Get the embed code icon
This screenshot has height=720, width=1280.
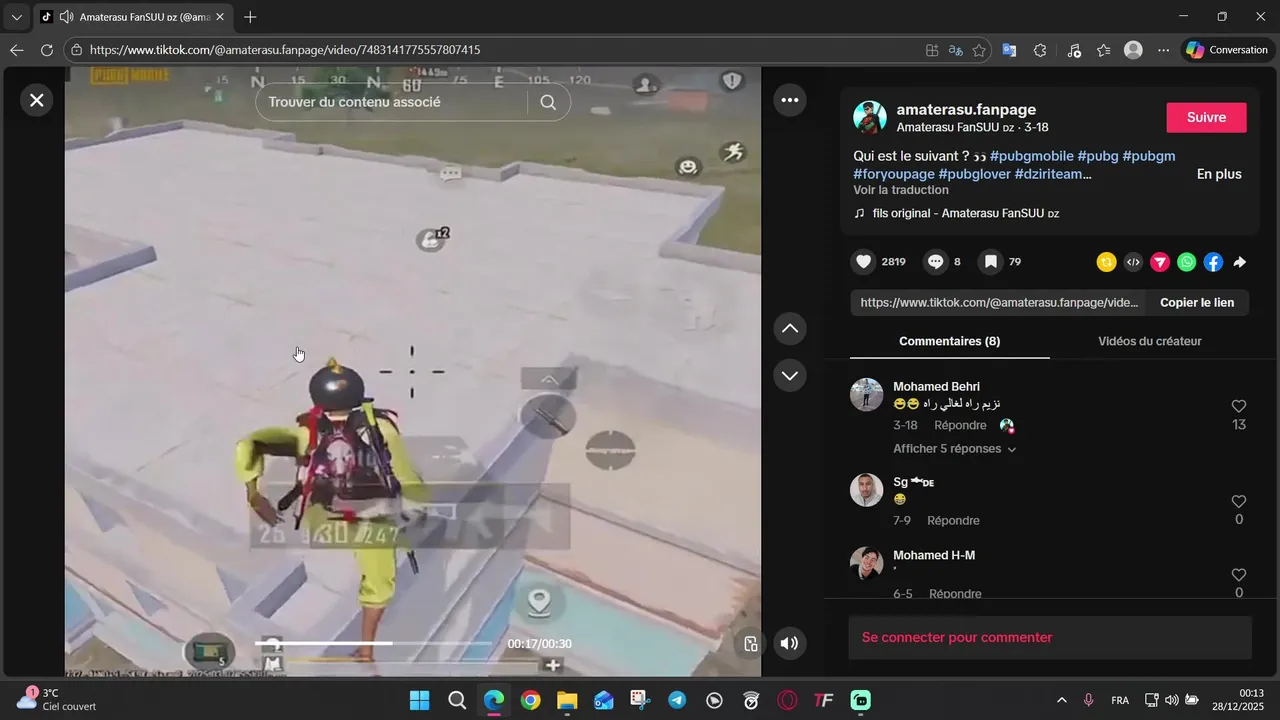click(x=1133, y=262)
